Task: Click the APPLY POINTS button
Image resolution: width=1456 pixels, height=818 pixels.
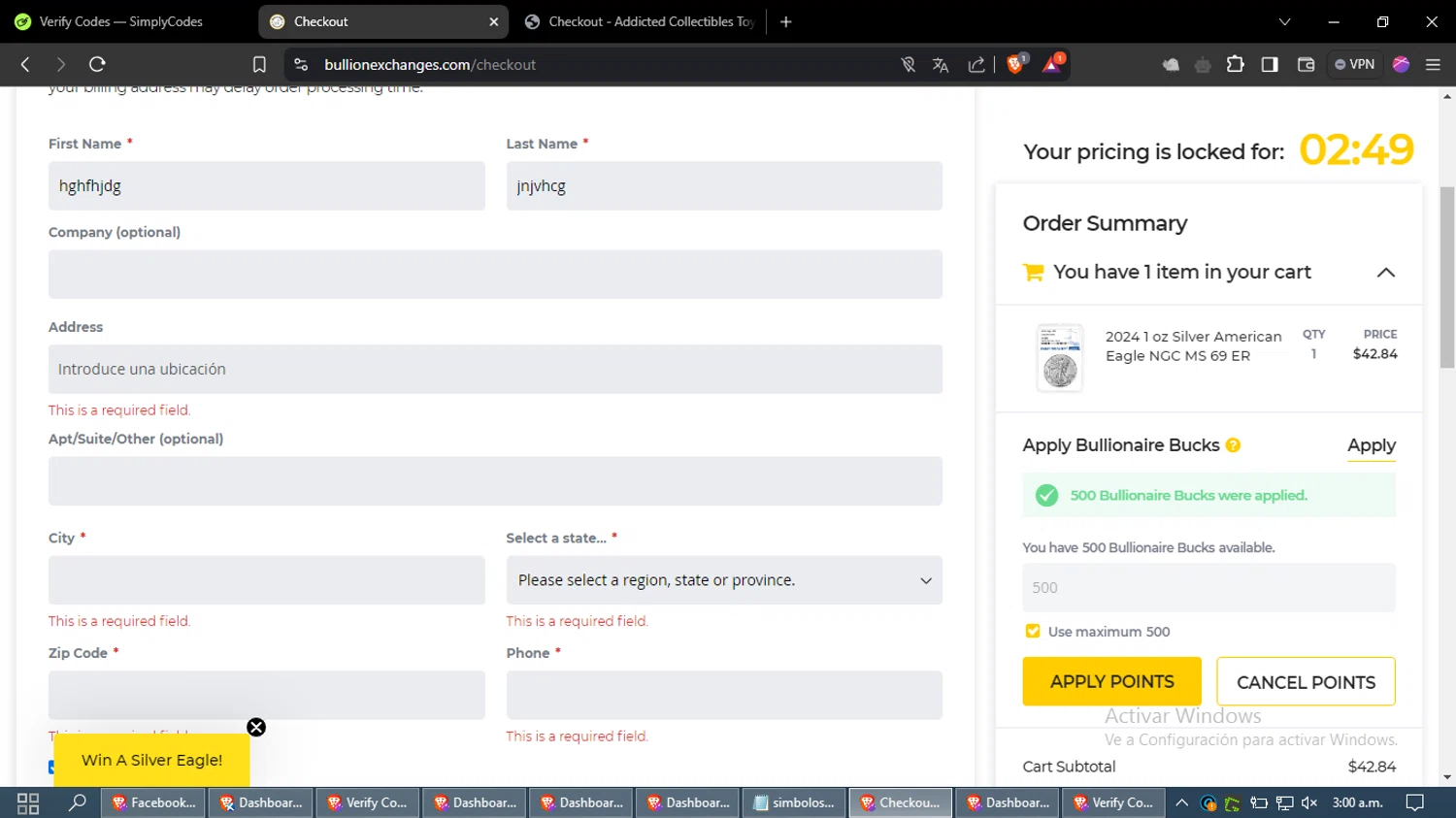Action: tap(1111, 681)
